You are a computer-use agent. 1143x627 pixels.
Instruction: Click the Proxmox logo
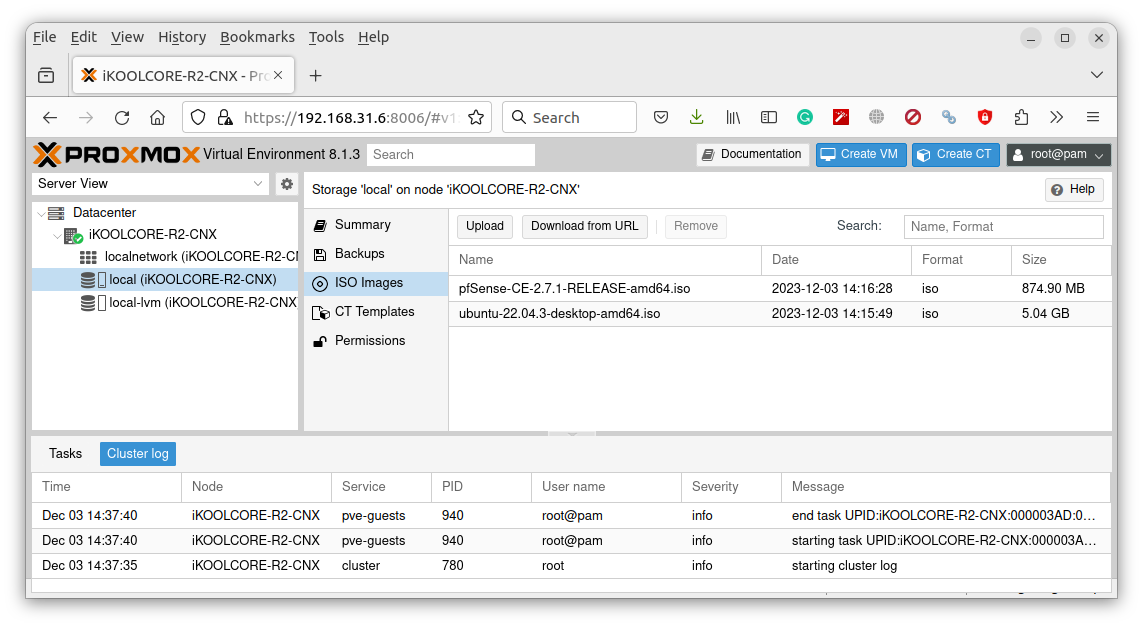(x=117, y=155)
